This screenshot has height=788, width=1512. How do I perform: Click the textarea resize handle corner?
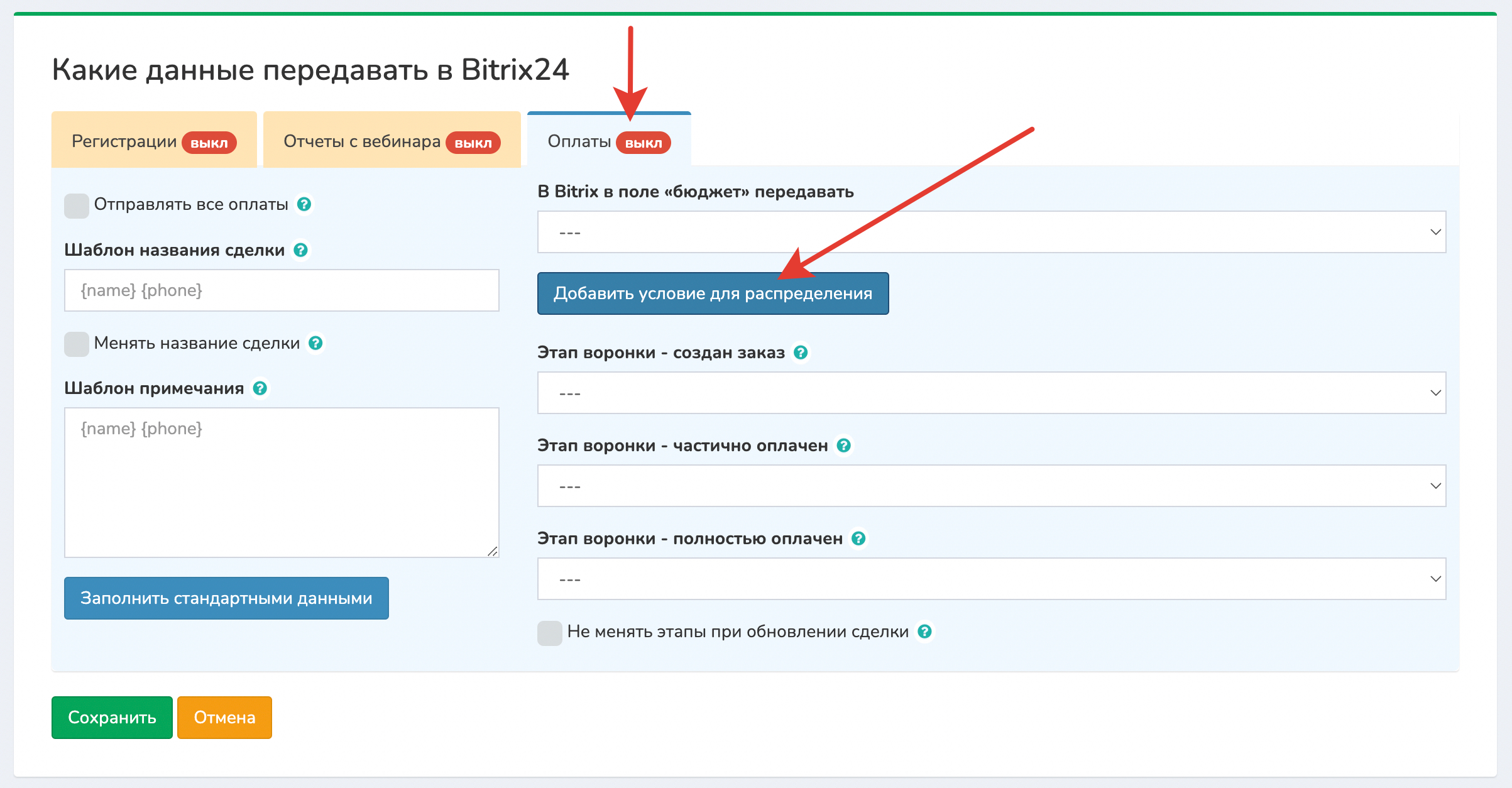(x=493, y=551)
